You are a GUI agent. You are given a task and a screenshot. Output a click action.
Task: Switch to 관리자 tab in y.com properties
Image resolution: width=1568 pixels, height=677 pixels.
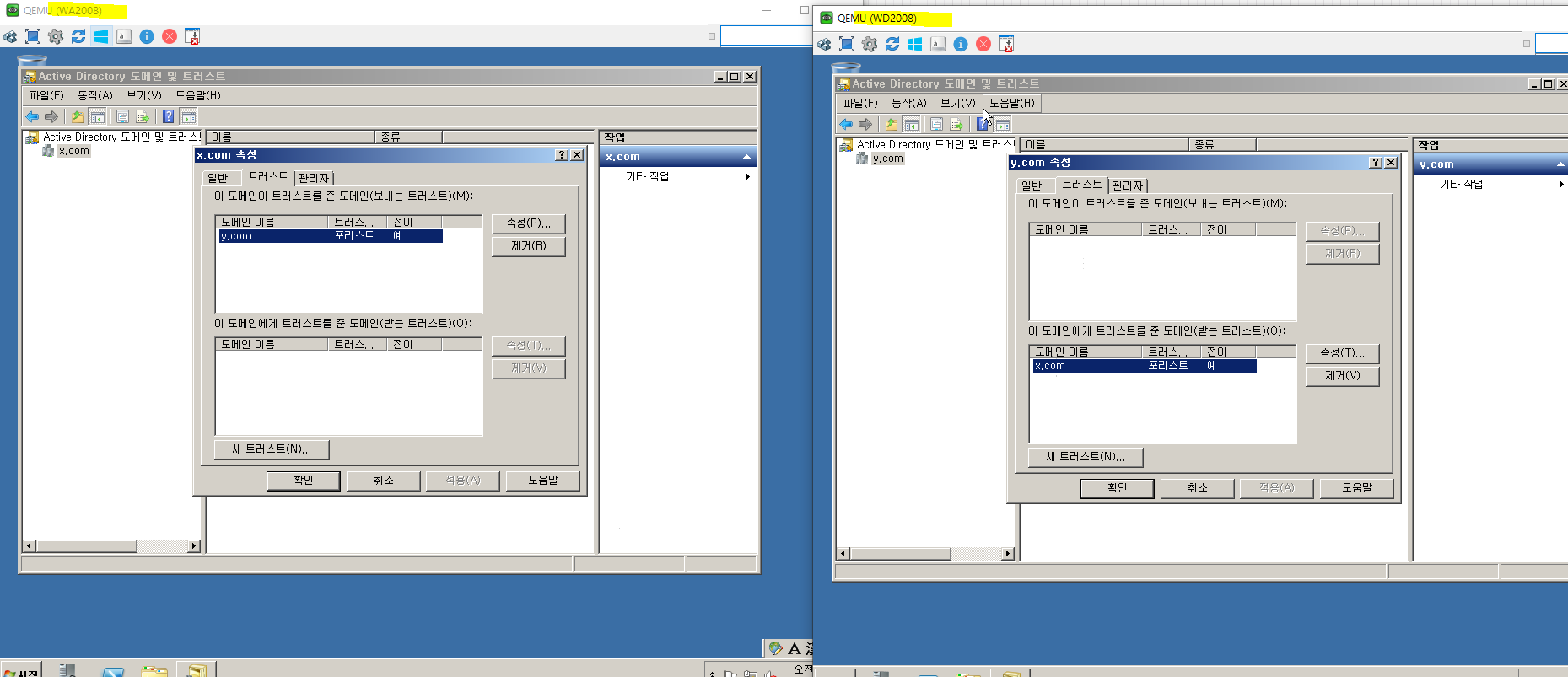point(1128,185)
